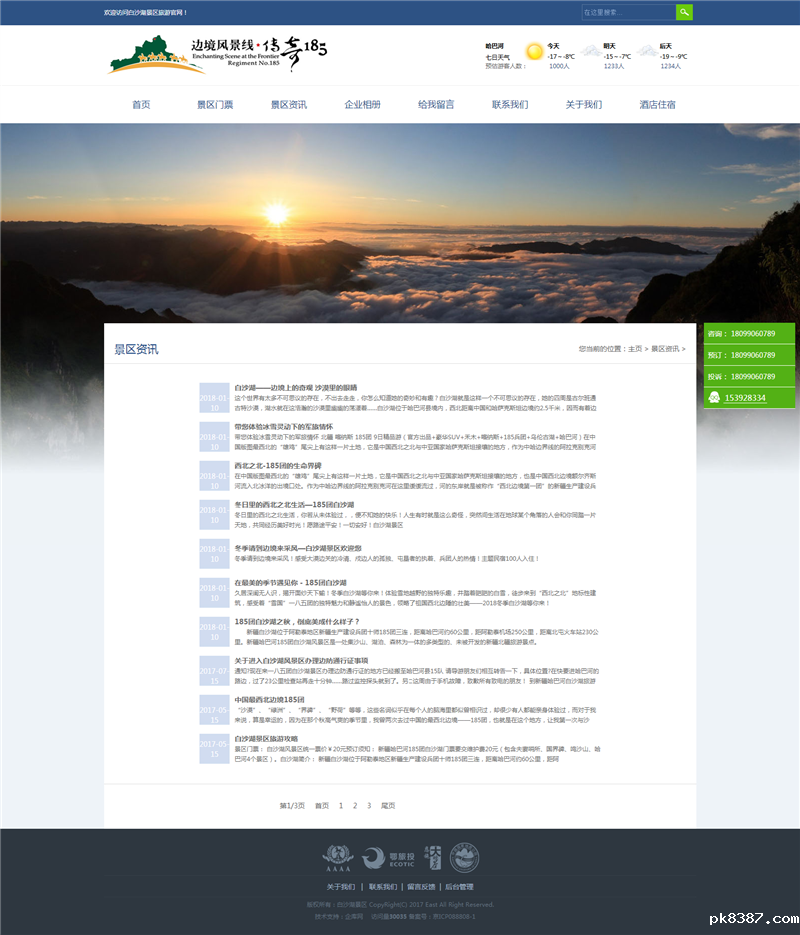
Task: Click the green search magnifier button
Action: [x=684, y=12]
